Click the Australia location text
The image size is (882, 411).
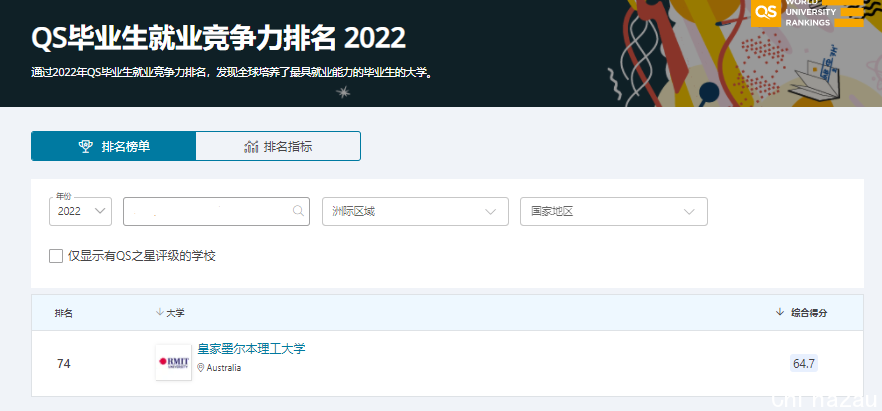tap(224, 368)
